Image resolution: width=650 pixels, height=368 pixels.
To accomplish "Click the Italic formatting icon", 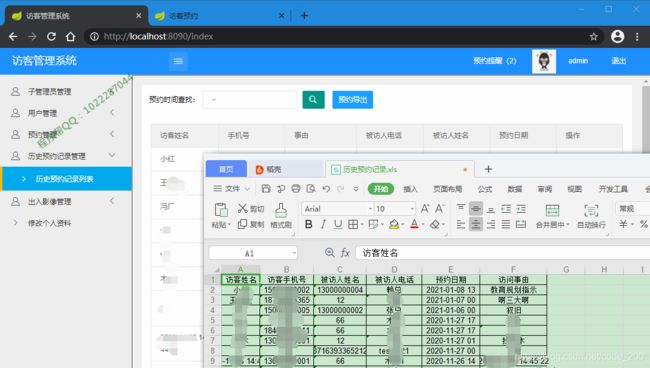I will pos(323,224).
